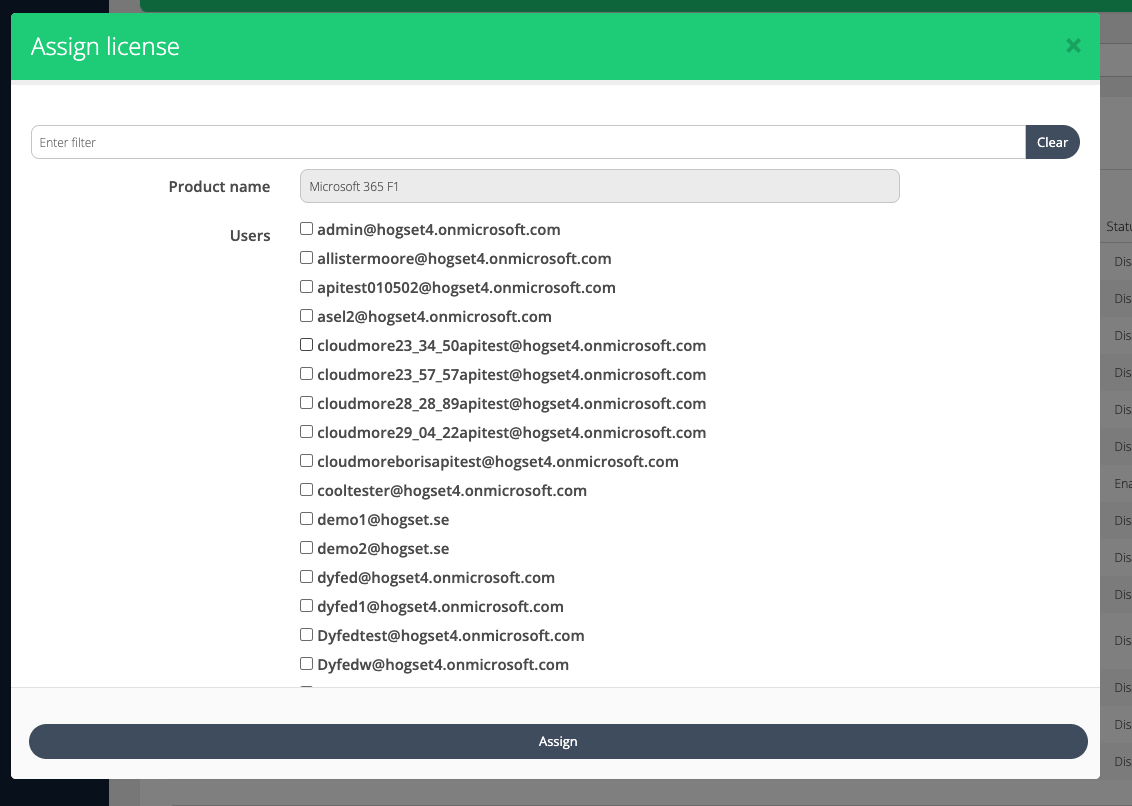Check cloudmore29_04_22apitest user checkbox

click(x=307, y=432)
